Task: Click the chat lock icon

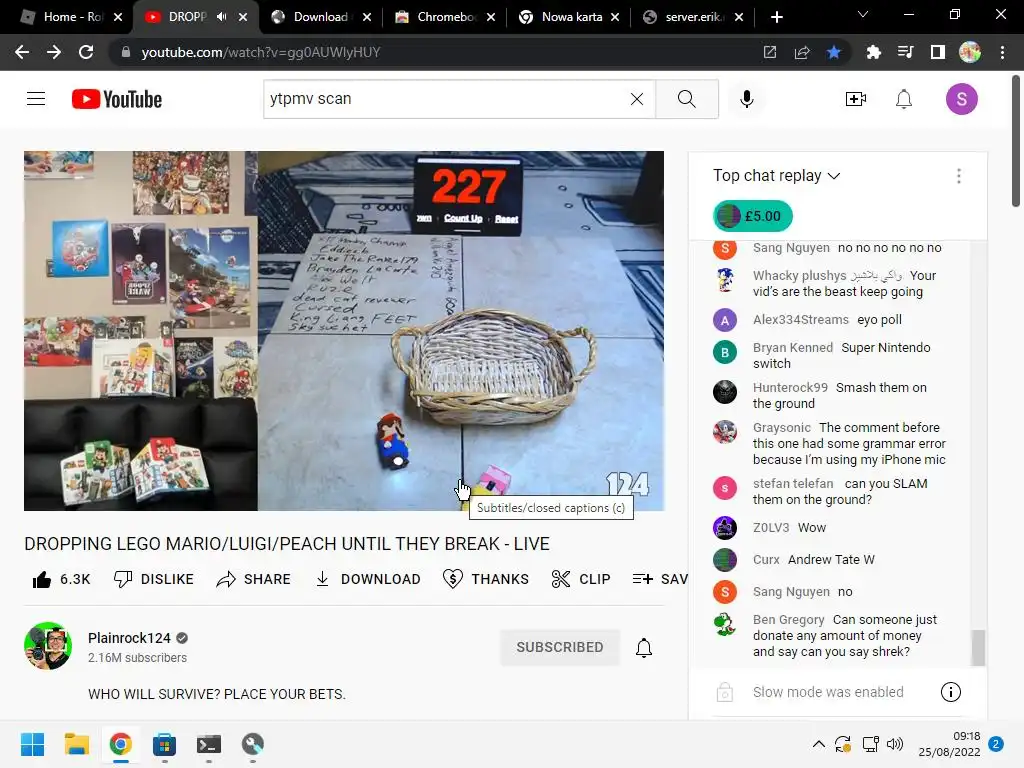Action: point(725,692)
